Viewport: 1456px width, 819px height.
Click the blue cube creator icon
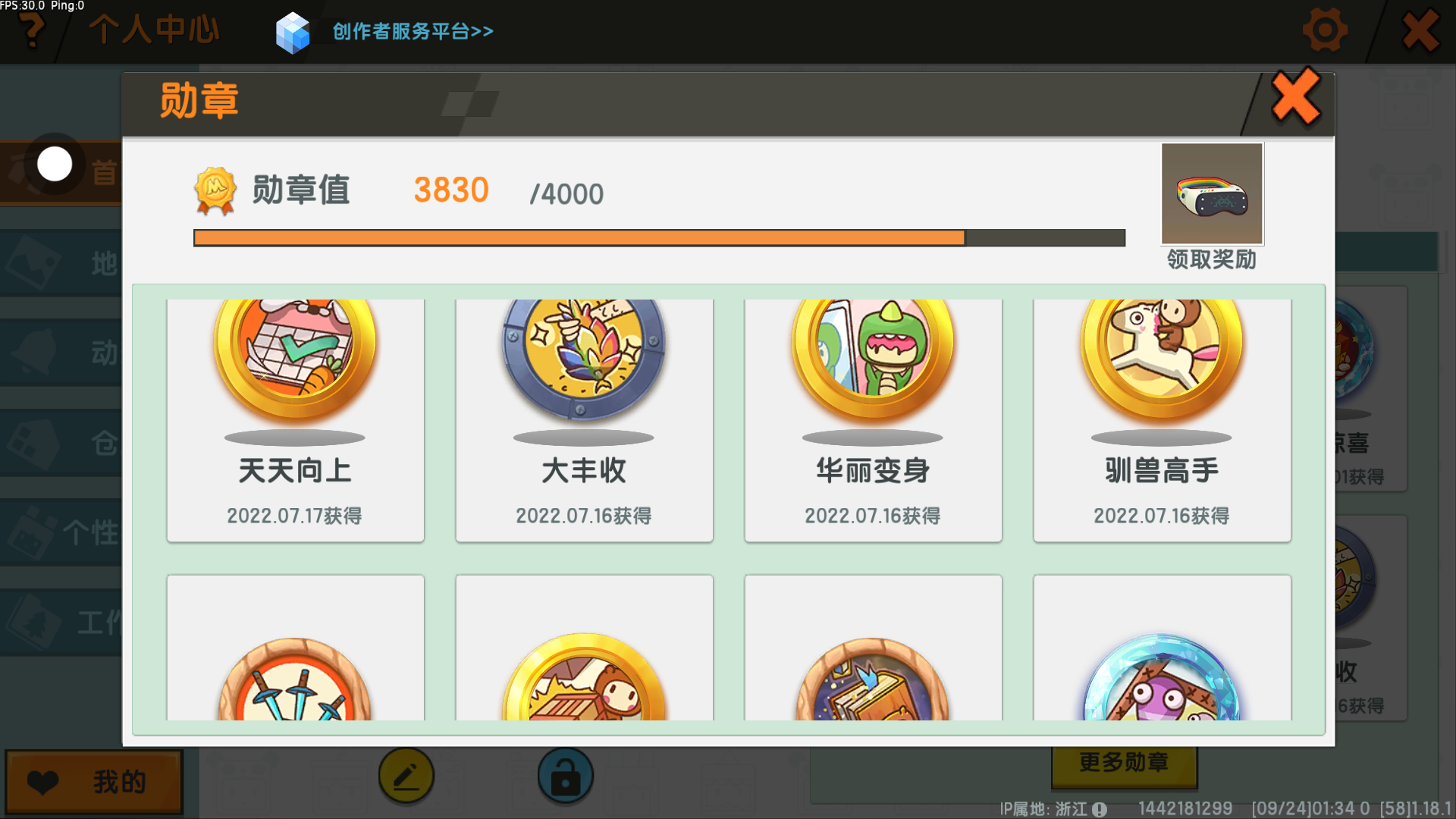[293, 33]
